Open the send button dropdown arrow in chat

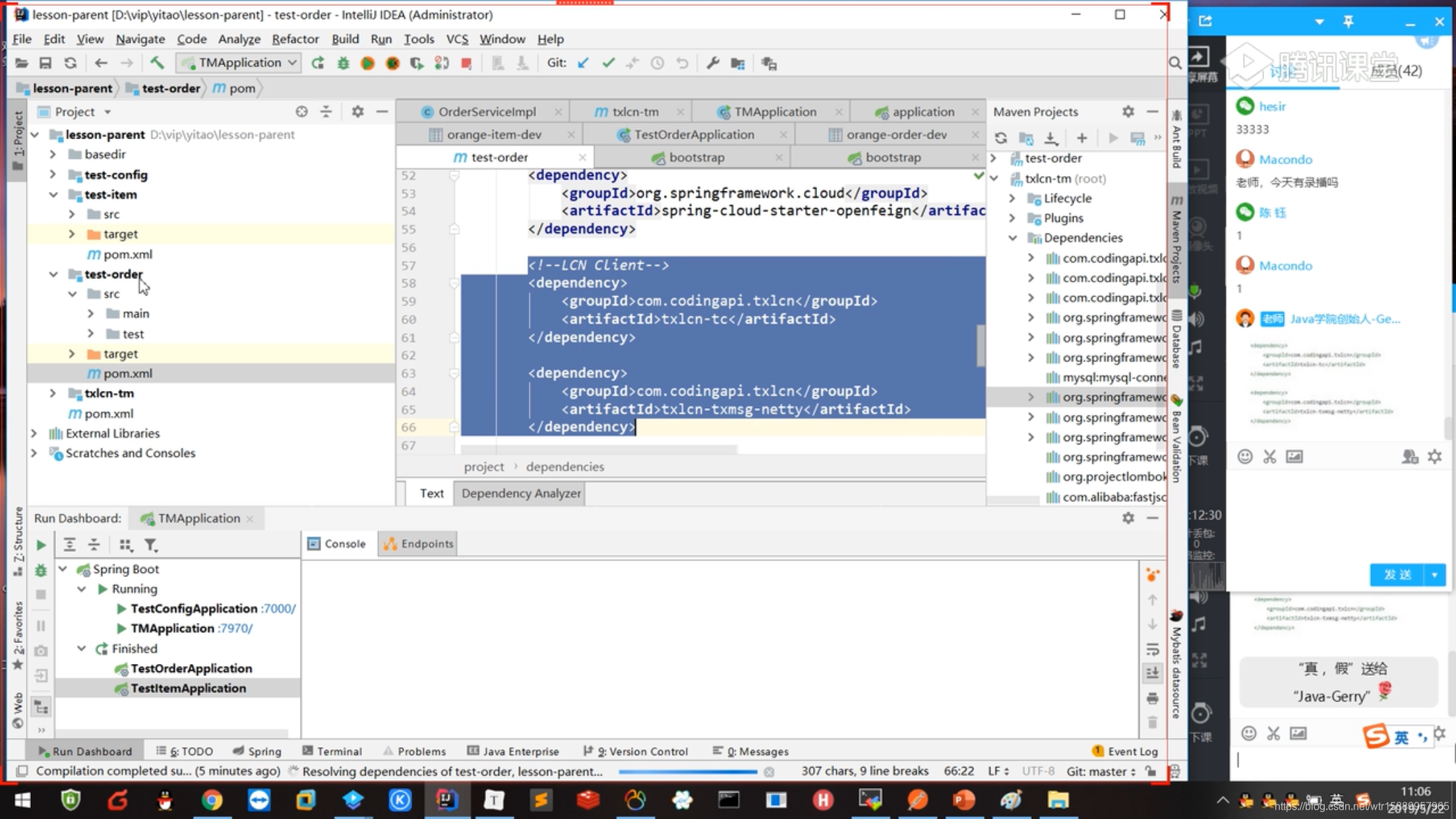point(1435,575)
